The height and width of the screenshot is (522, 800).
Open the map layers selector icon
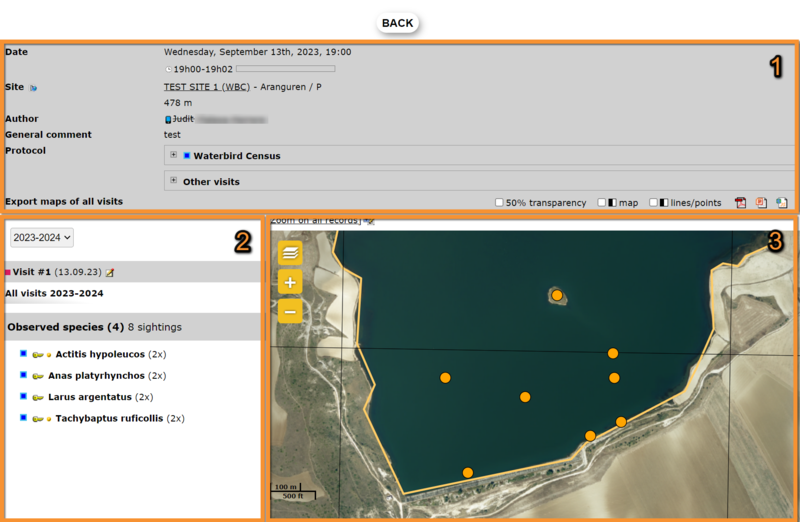290,253
